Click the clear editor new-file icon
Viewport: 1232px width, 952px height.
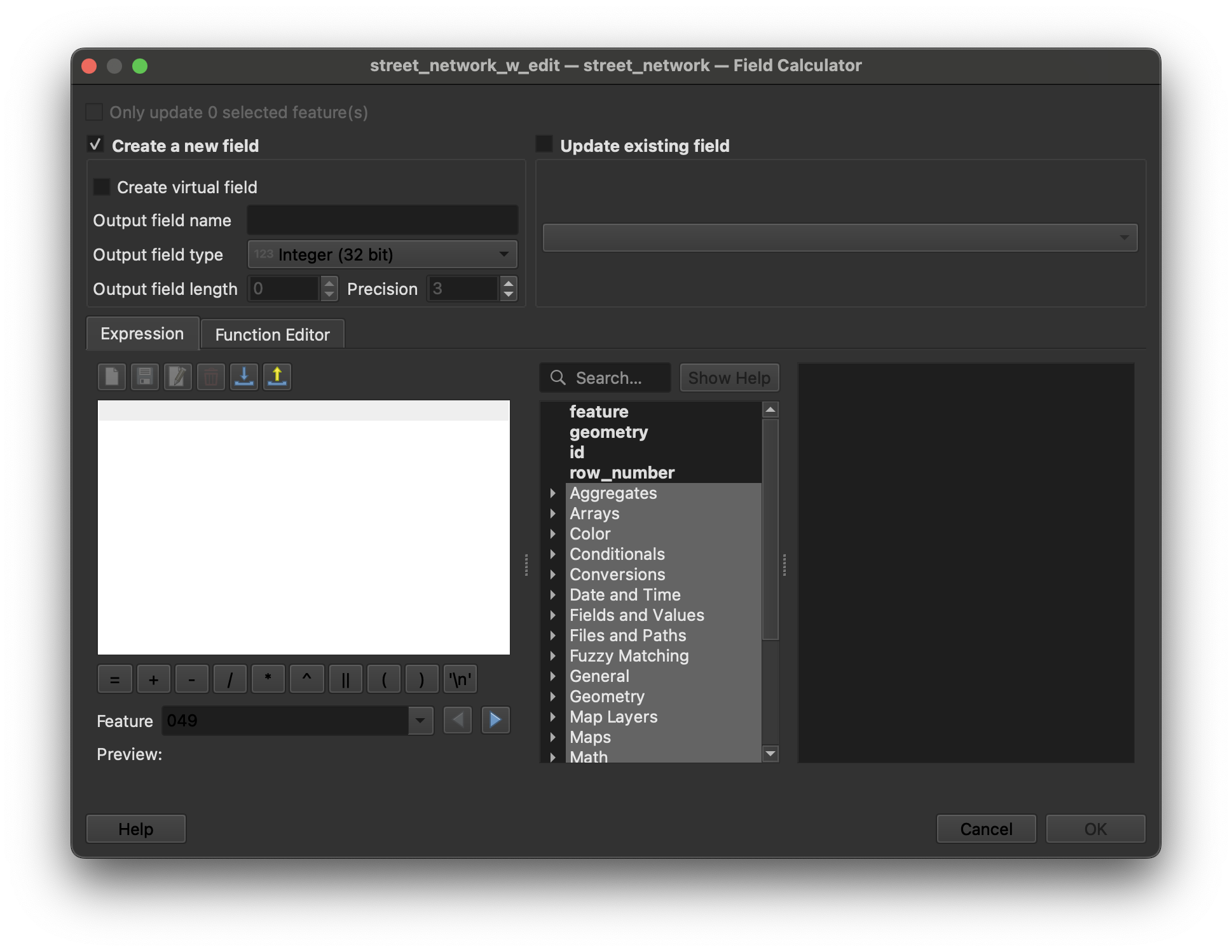[x=112, y=377]
